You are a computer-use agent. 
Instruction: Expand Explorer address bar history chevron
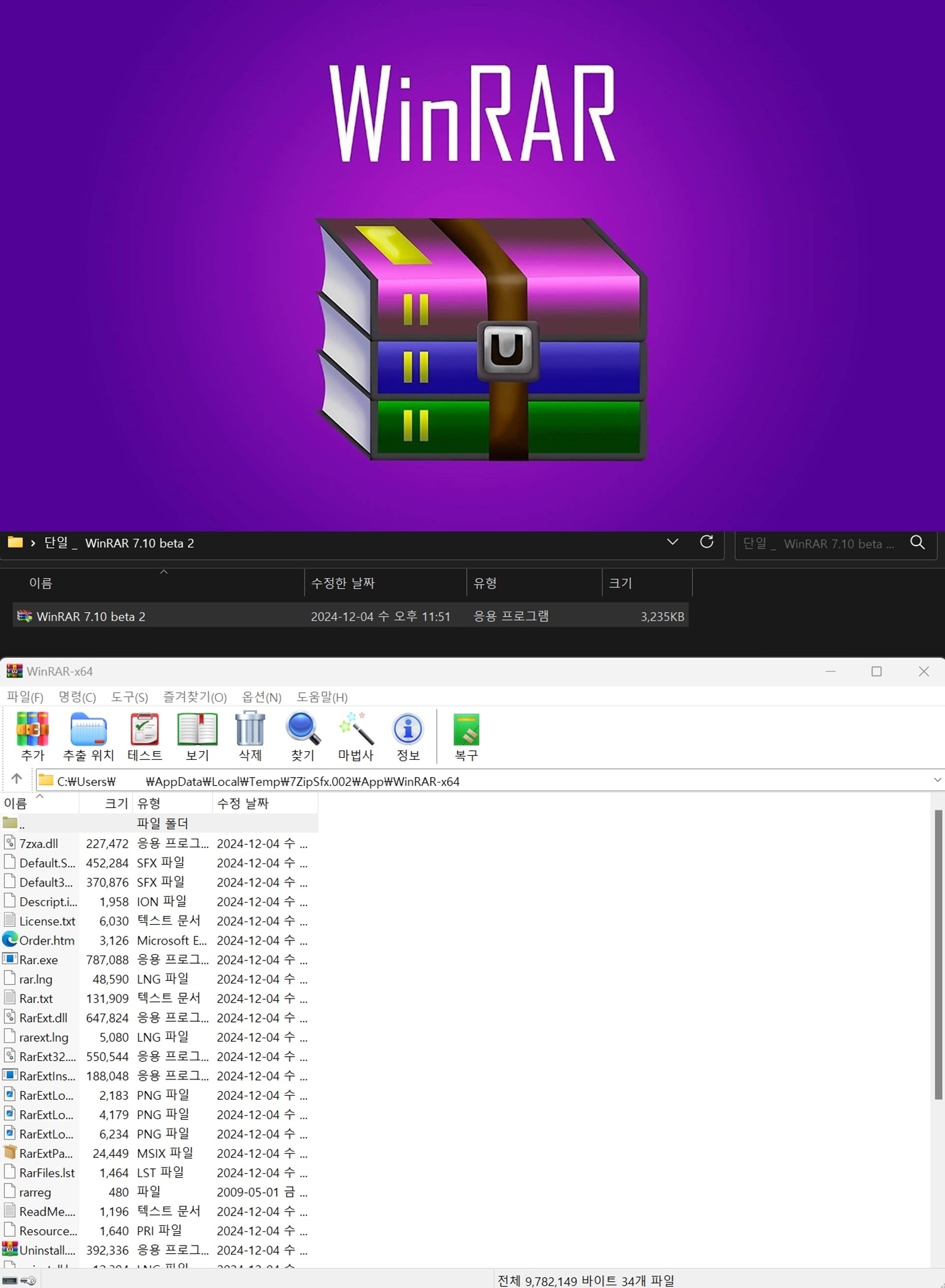point(672,542)
